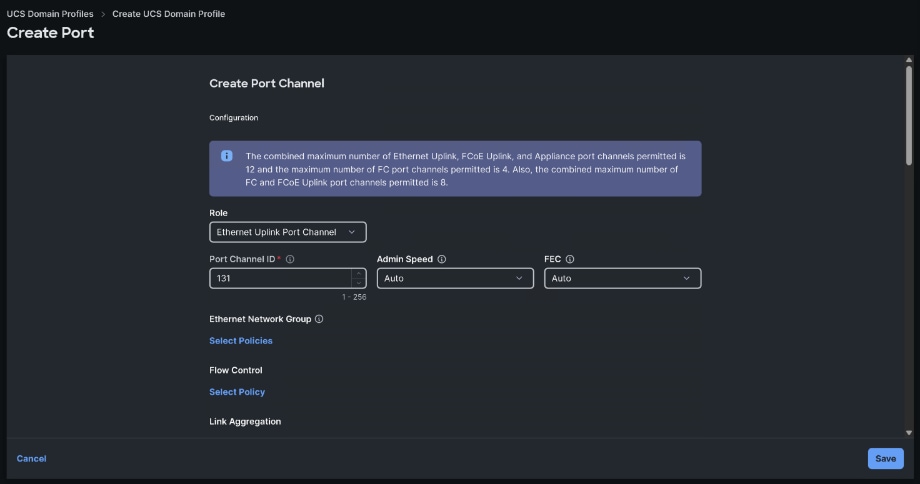Click the '1 - 256' range hint
This screenshot has height=484, width=920.
[354, 297]
